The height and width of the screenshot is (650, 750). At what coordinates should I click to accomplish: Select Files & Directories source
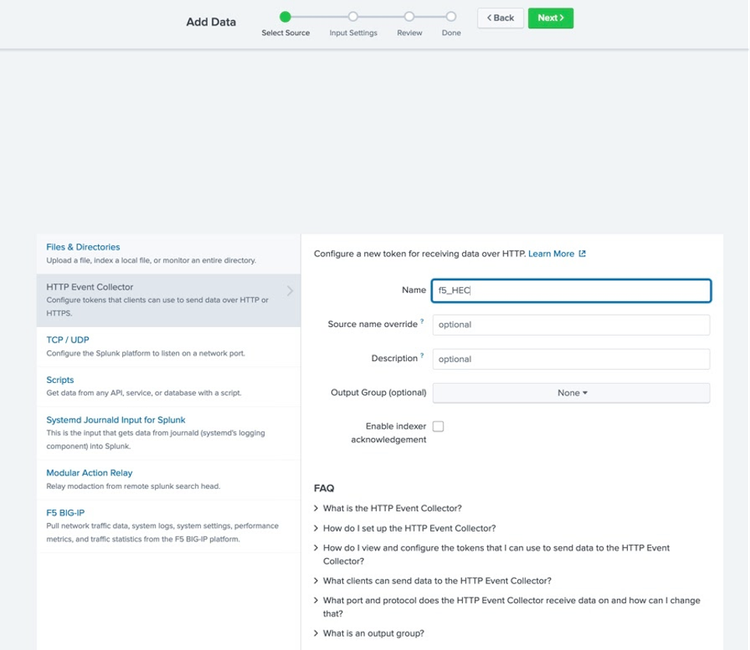coord(83,247)
